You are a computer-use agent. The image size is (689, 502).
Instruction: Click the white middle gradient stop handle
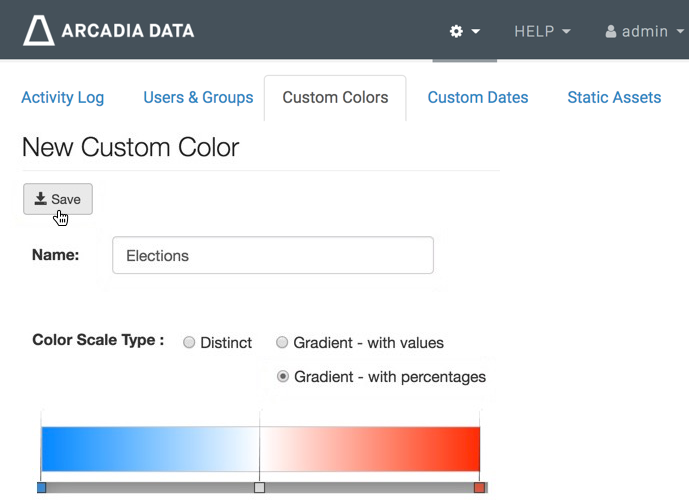coord(260,487)
